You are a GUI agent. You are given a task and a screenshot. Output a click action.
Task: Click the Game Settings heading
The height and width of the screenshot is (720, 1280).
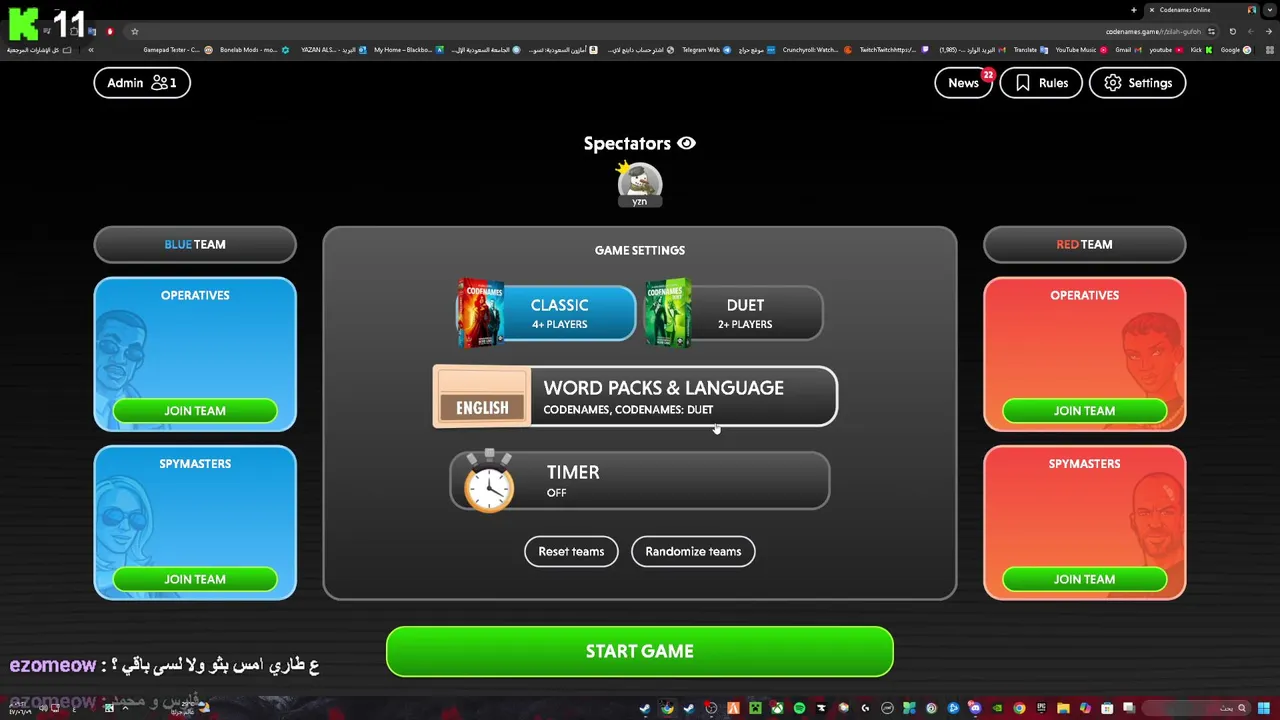click(x=640, y=250)
